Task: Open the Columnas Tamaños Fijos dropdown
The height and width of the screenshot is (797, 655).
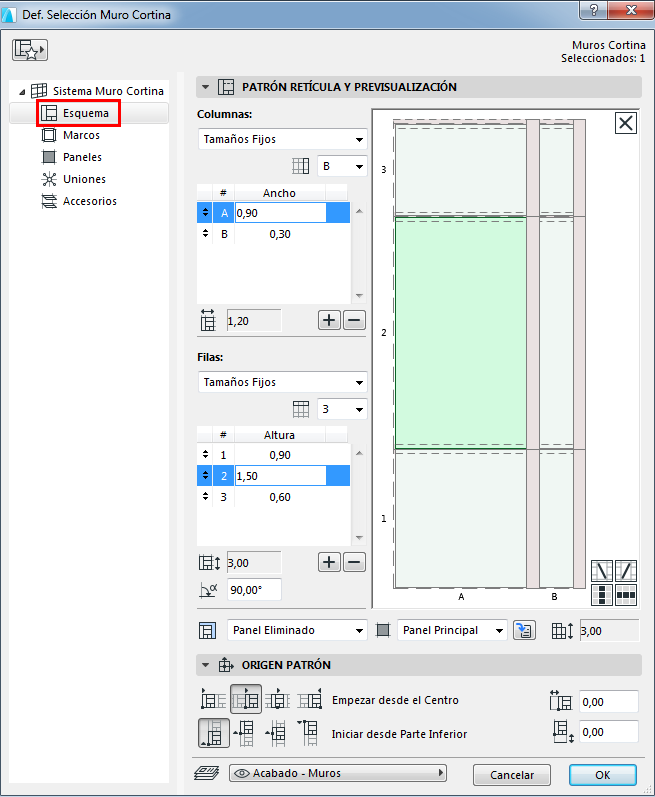Action: pos(283,139)
